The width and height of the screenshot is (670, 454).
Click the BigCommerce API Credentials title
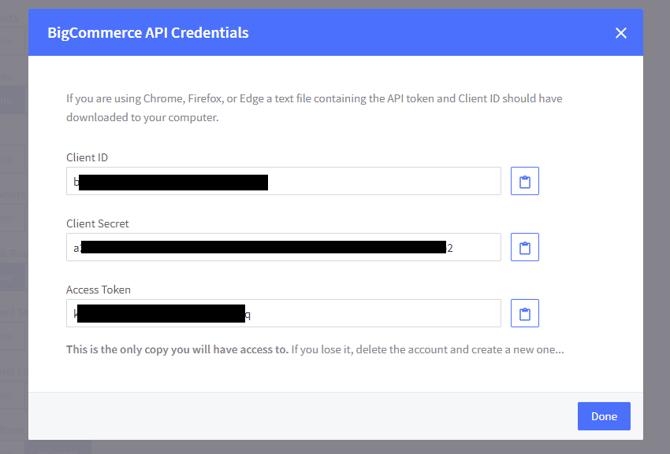[x=148, y=33]
